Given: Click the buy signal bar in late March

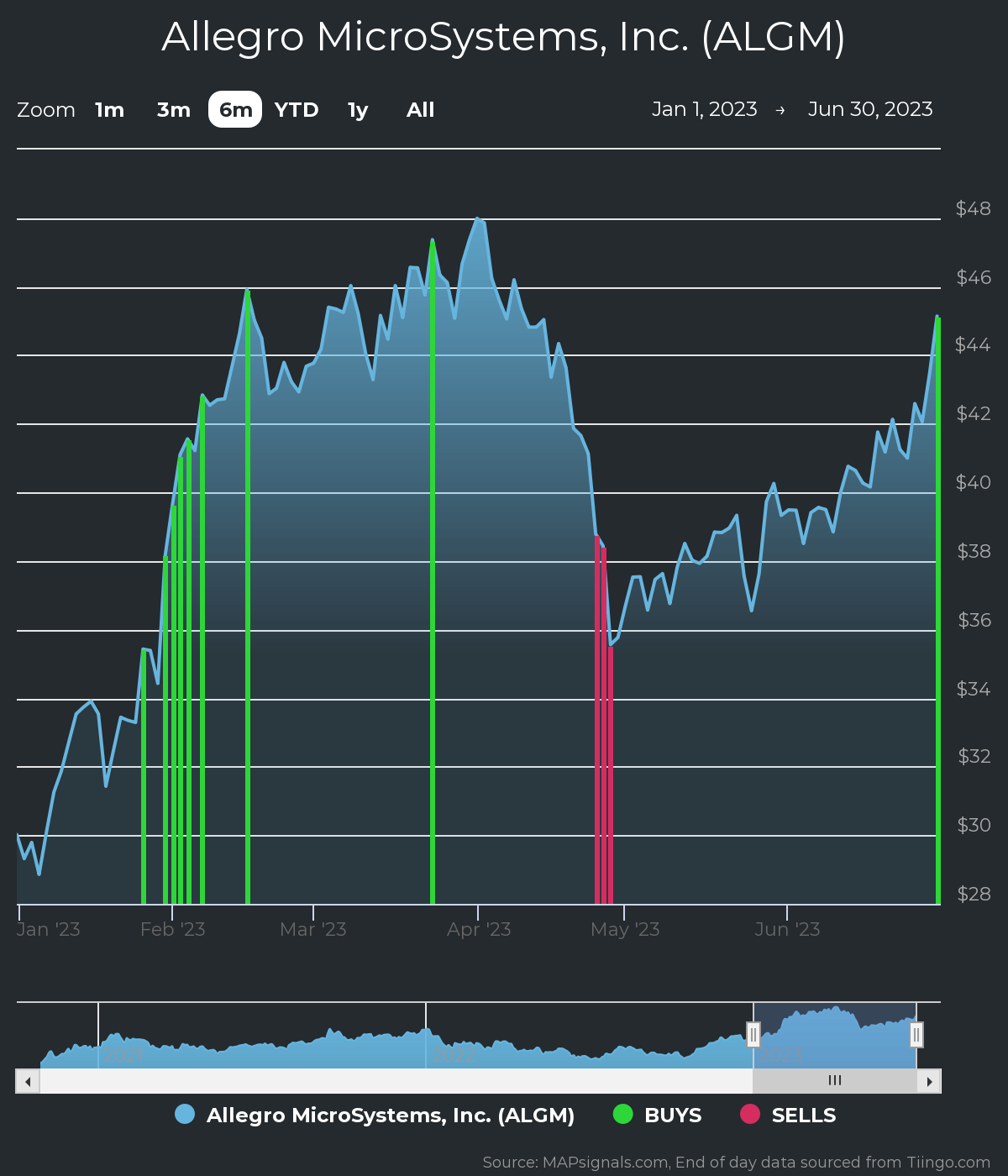Looking at the screenshot, I should (x=433, y=573).
